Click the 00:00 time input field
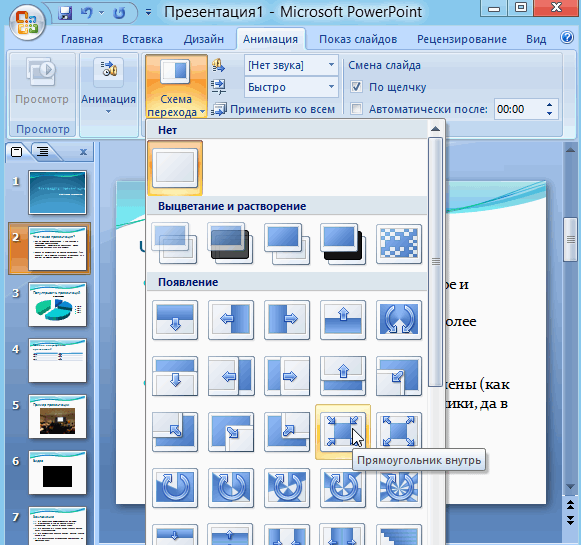 519,109
